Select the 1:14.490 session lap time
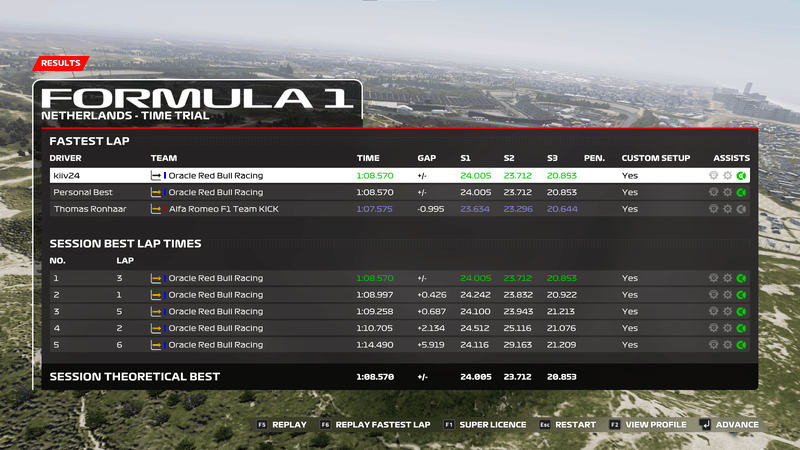 tap(374, 345)
